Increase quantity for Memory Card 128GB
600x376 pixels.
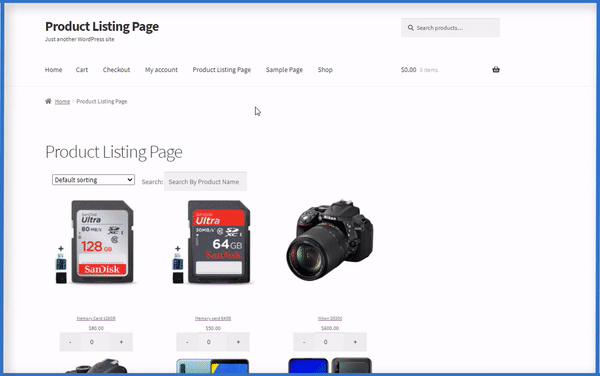click(x=121, y=342)
